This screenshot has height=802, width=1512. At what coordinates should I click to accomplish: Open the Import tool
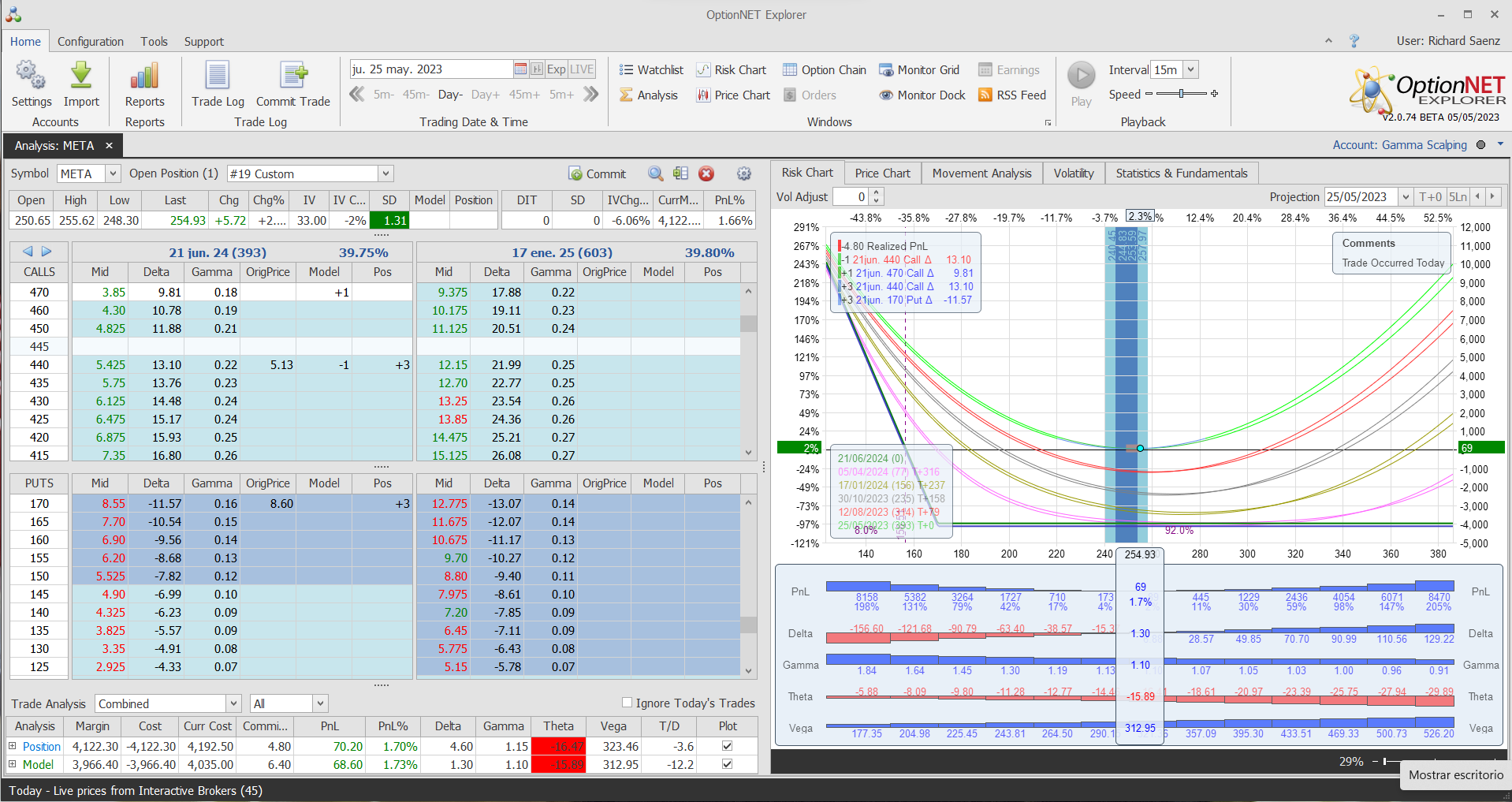point(81,84)
